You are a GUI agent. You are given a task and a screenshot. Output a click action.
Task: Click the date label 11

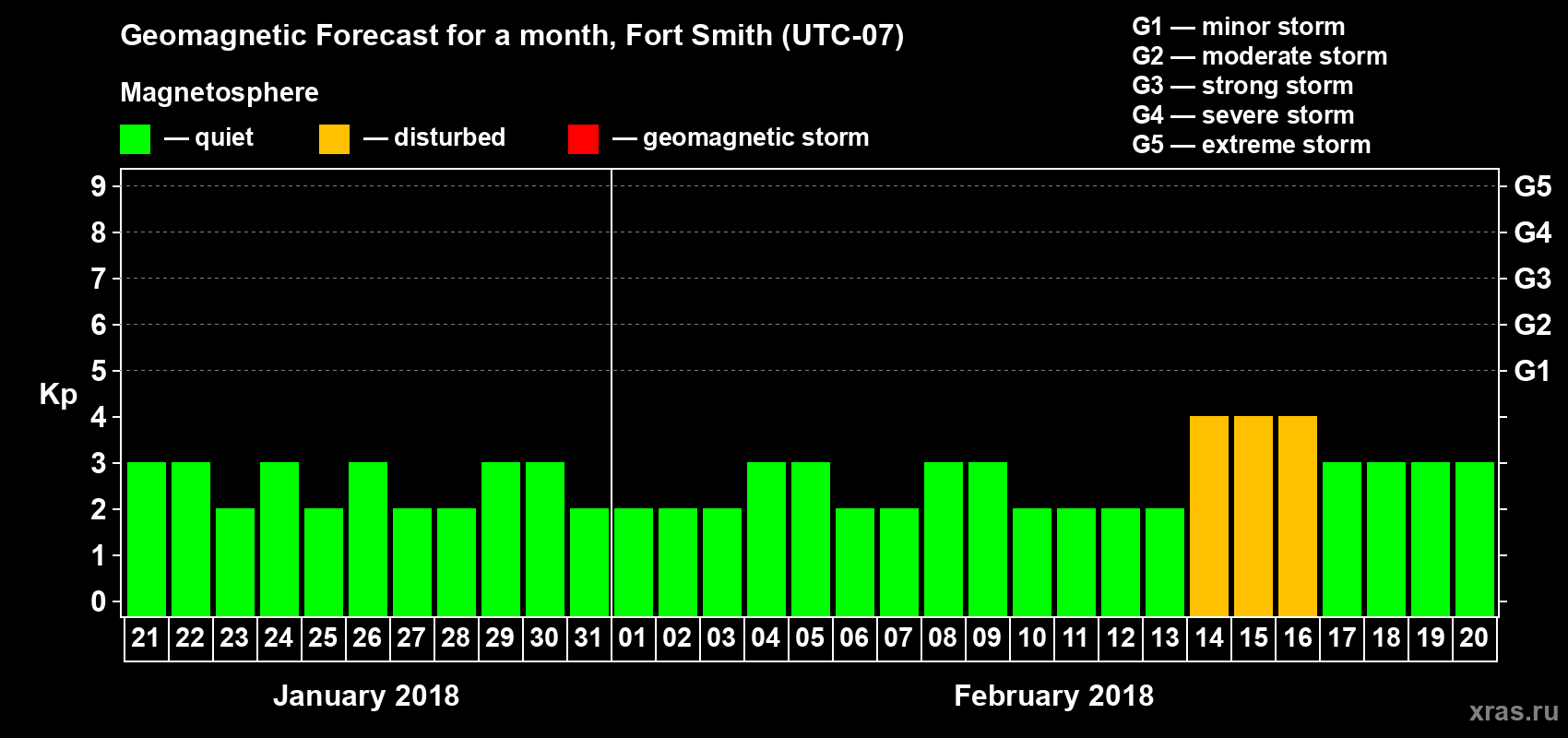(1075, 637)
